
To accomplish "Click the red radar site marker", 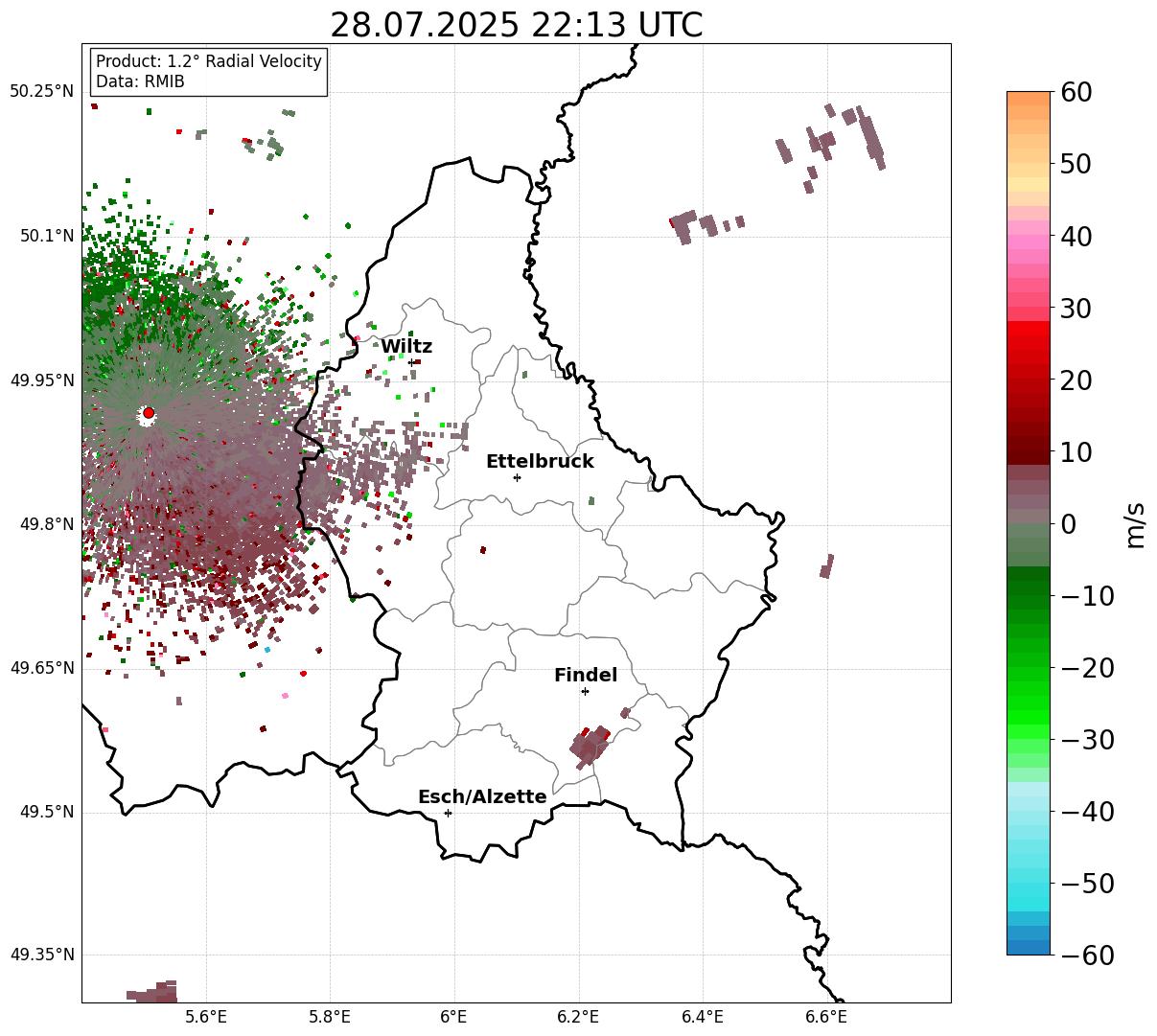I will point(149,413).
